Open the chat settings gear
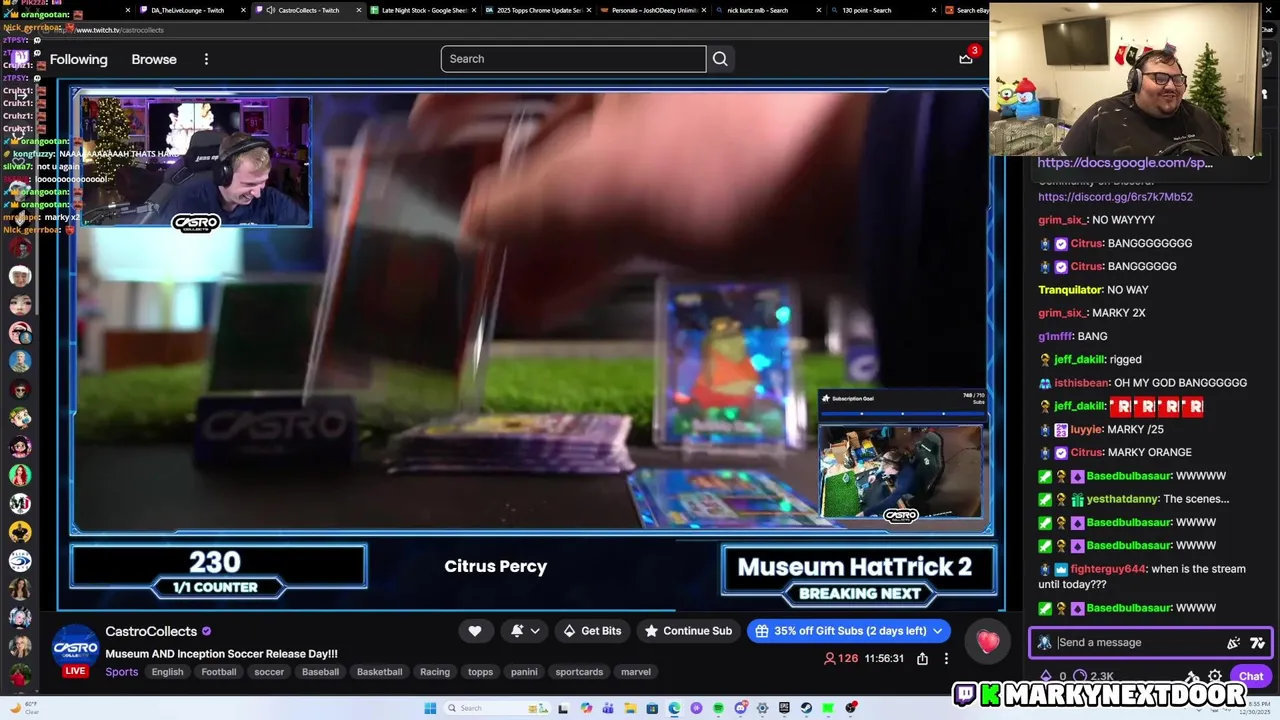The height and width of the screenshot is (720, 1280). click(1215, 677)
